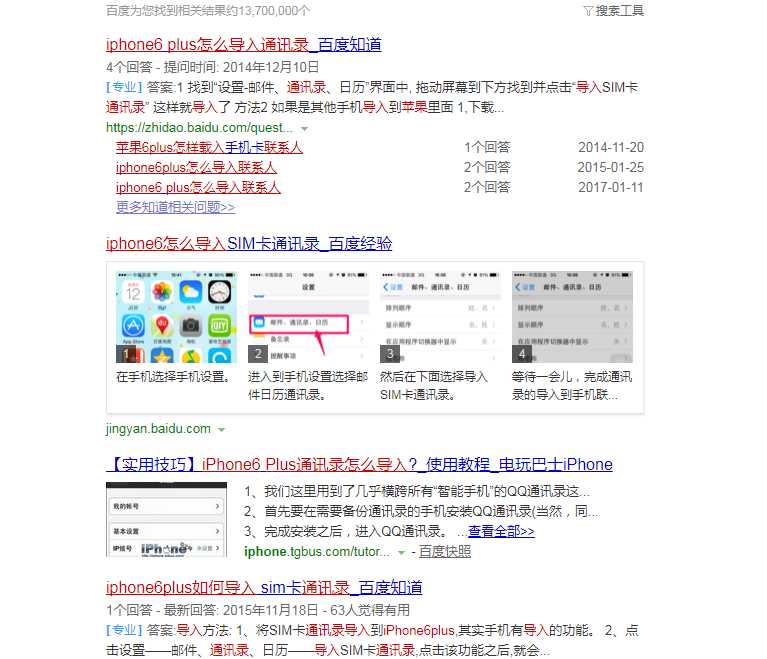
Task: Click caption '进入到手机设置选择邮件日历通讯录。'
Action: pos(308,386)
